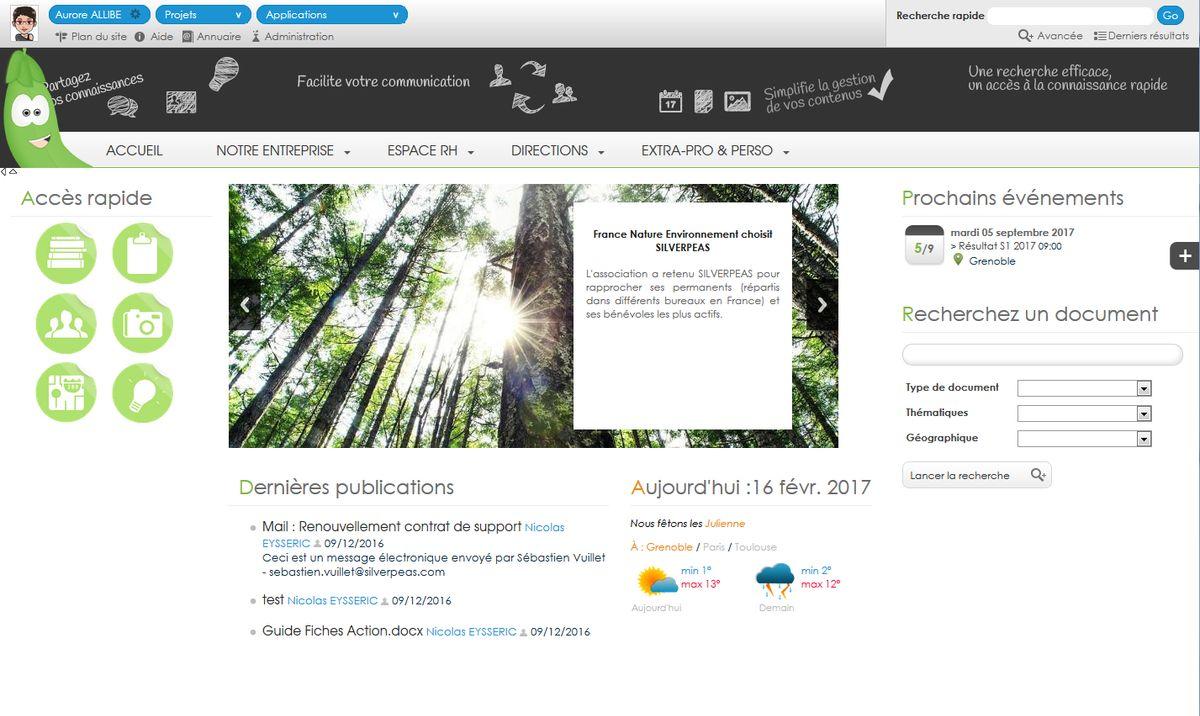Open the Projets dropdown

tap(203, 15)
